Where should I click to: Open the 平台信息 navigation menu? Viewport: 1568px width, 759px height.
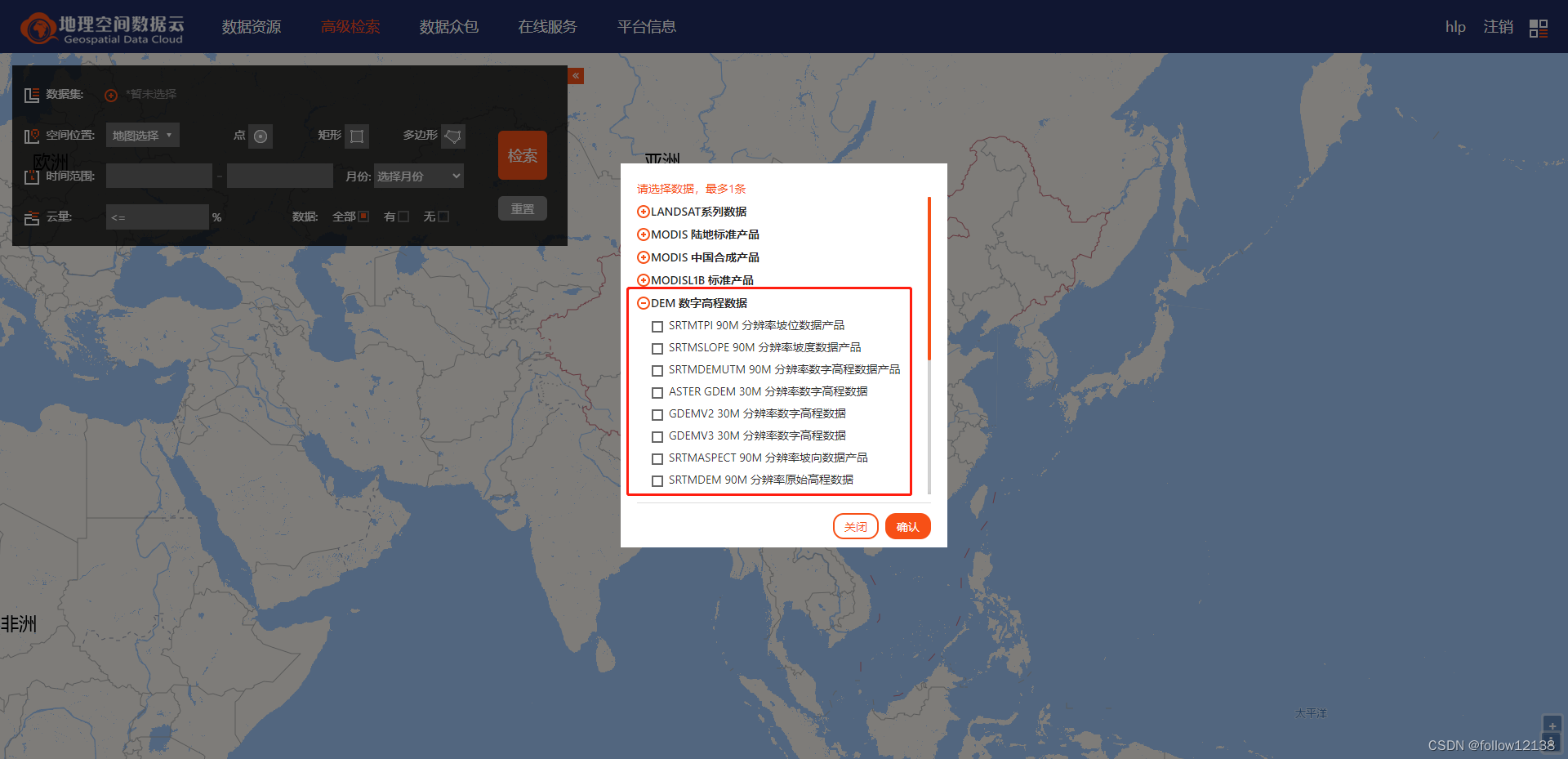646,26
